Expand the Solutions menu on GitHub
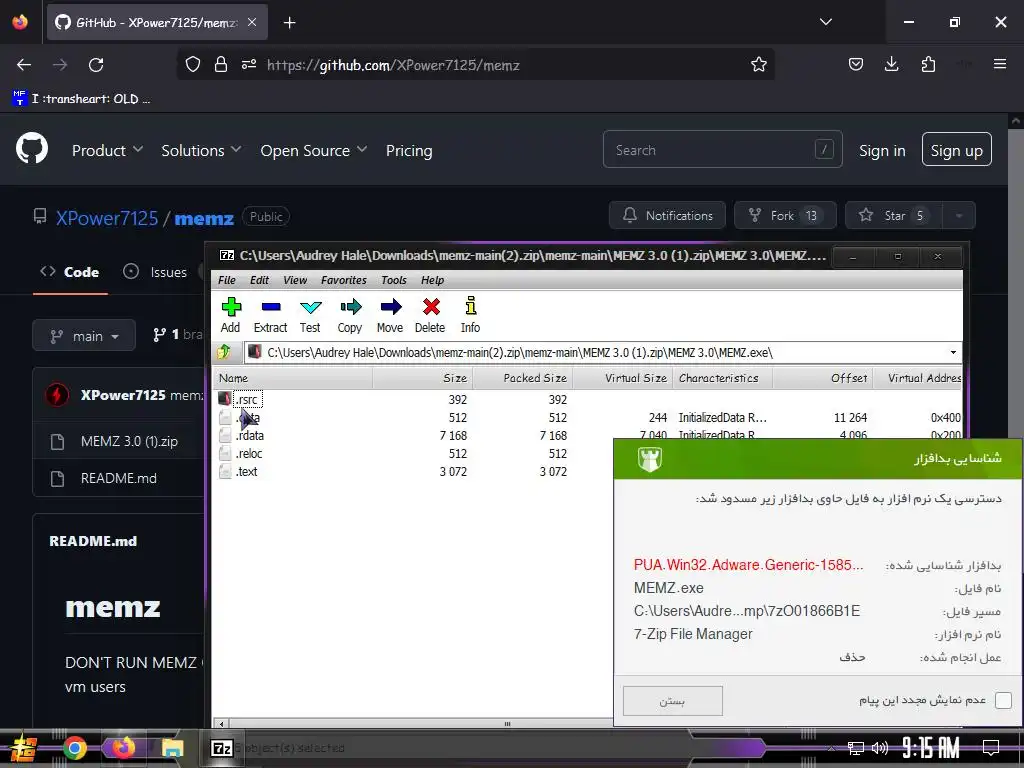The height and width of the screenshot is (768, 1024). click(201, 150)
